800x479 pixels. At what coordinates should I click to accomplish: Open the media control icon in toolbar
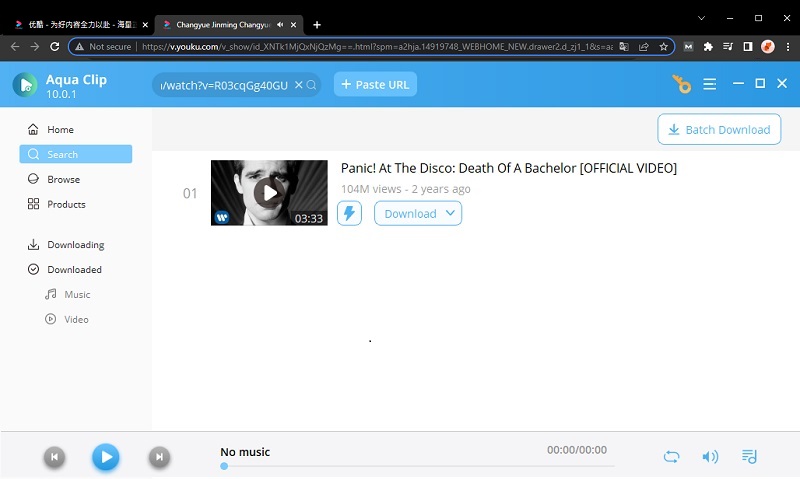point(728,46)
